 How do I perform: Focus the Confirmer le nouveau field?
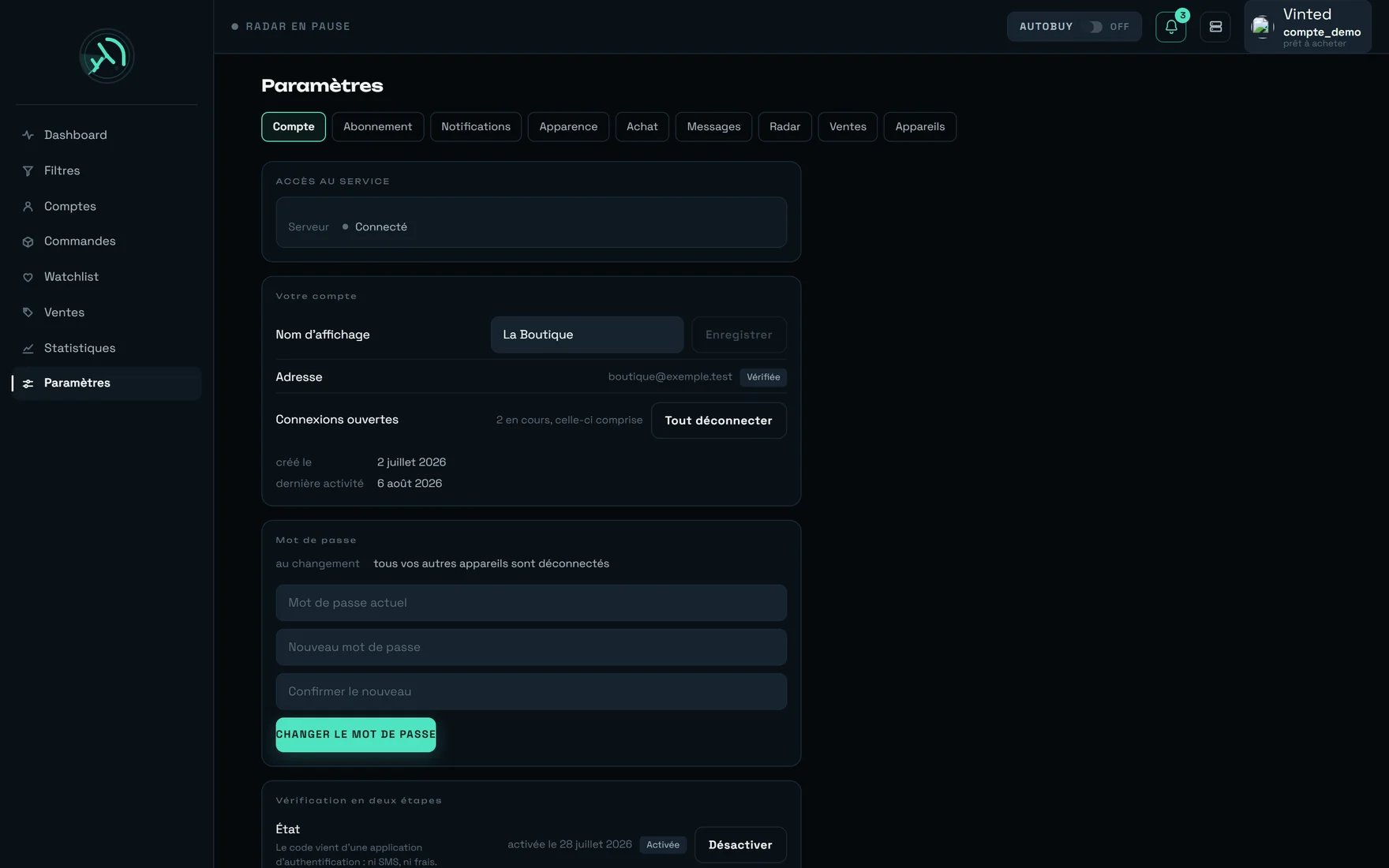(x=531, y=691)
